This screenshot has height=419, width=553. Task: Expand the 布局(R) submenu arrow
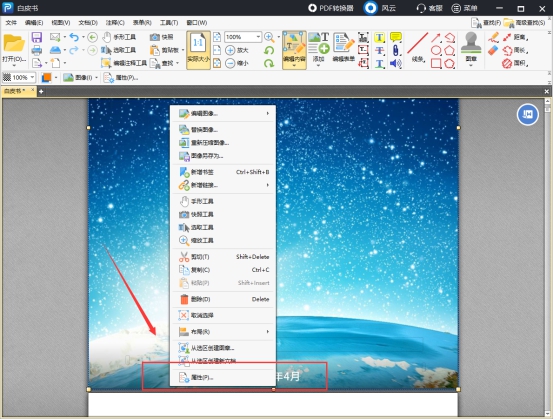point(268,332)
